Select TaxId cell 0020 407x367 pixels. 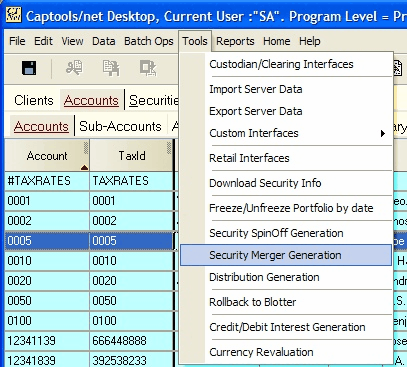(132, 281)
